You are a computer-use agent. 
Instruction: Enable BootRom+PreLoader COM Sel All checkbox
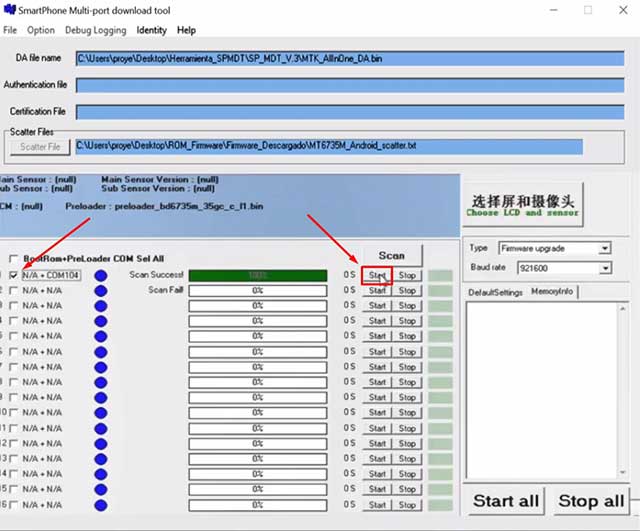pos(13,259)
